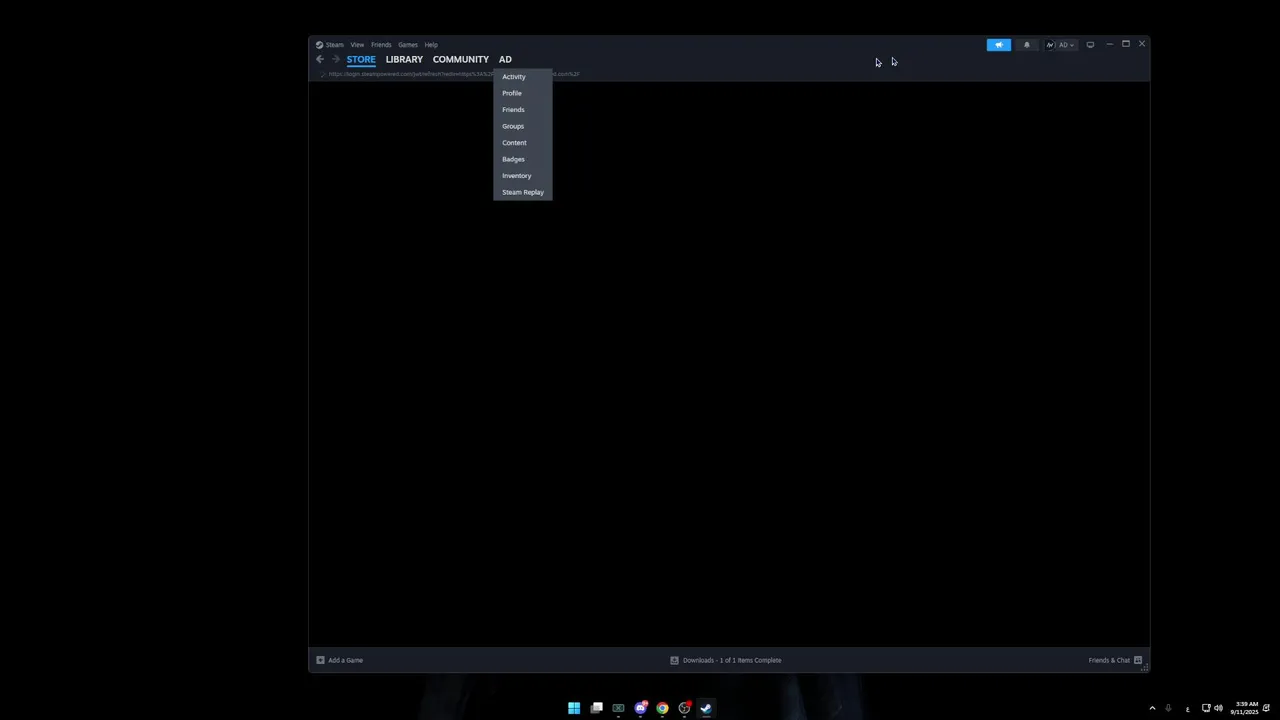Open the Help menu
The height and width of the screenshot is (720, 1280).
pyautogui.click(x=431, y=45)
